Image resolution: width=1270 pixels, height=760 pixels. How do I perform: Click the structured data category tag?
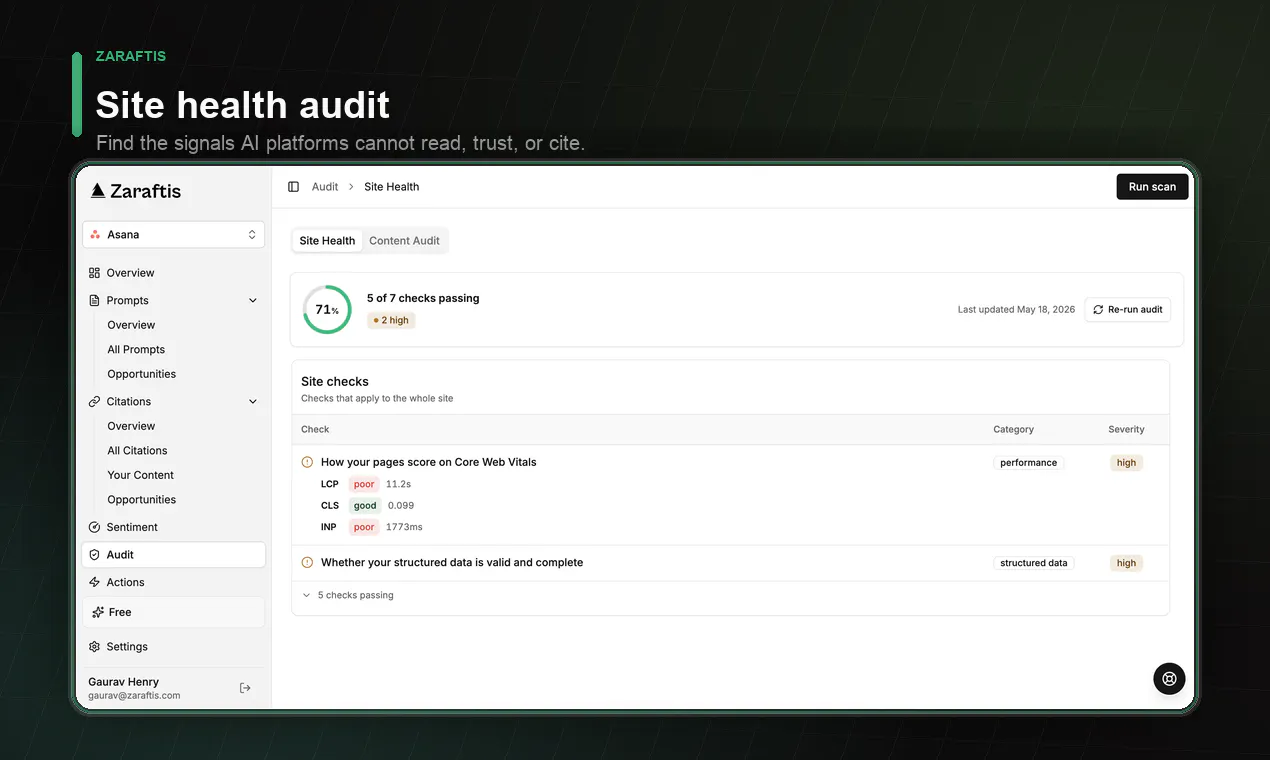pos(1033,563)
